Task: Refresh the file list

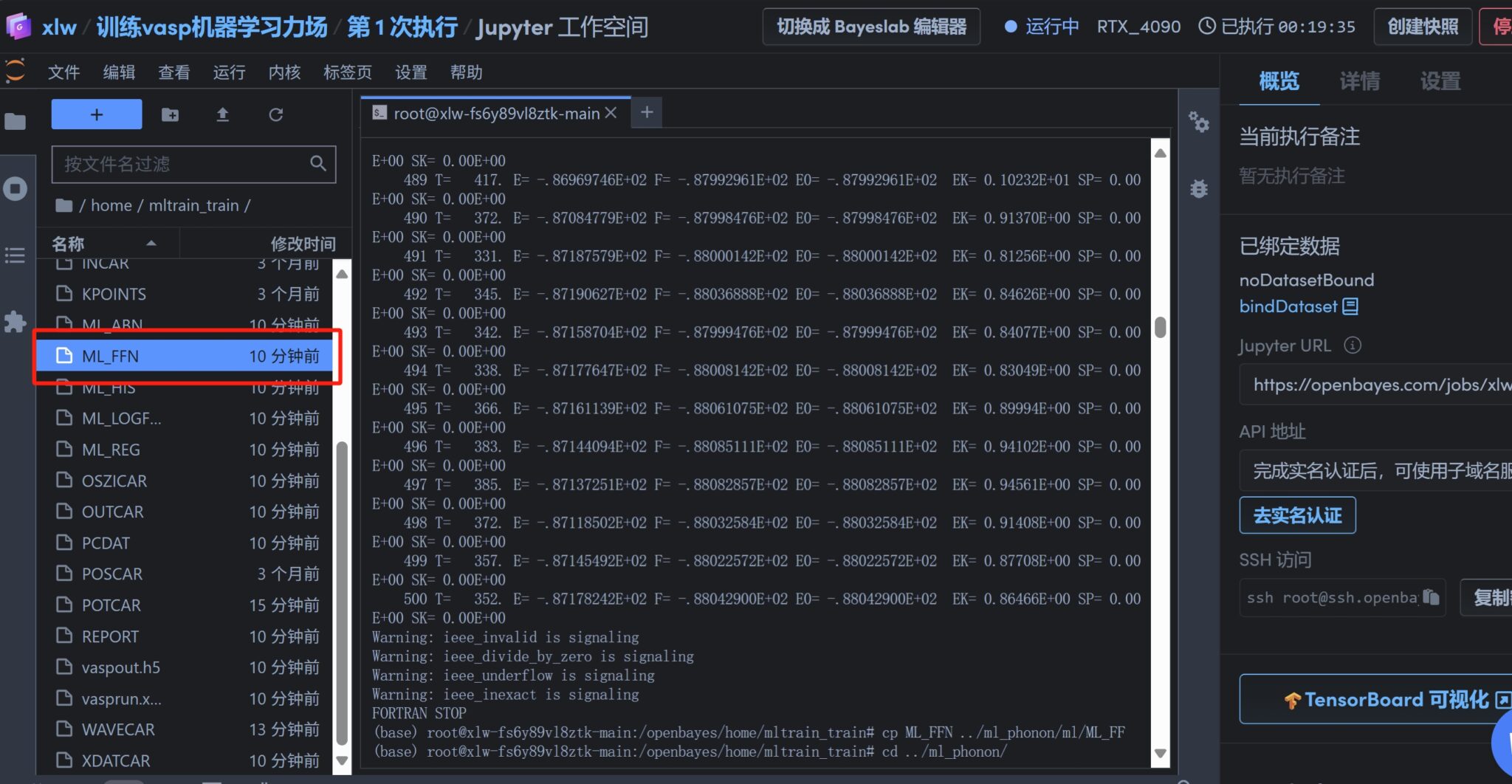Action: pyautogui.click(x=275, y=114)
